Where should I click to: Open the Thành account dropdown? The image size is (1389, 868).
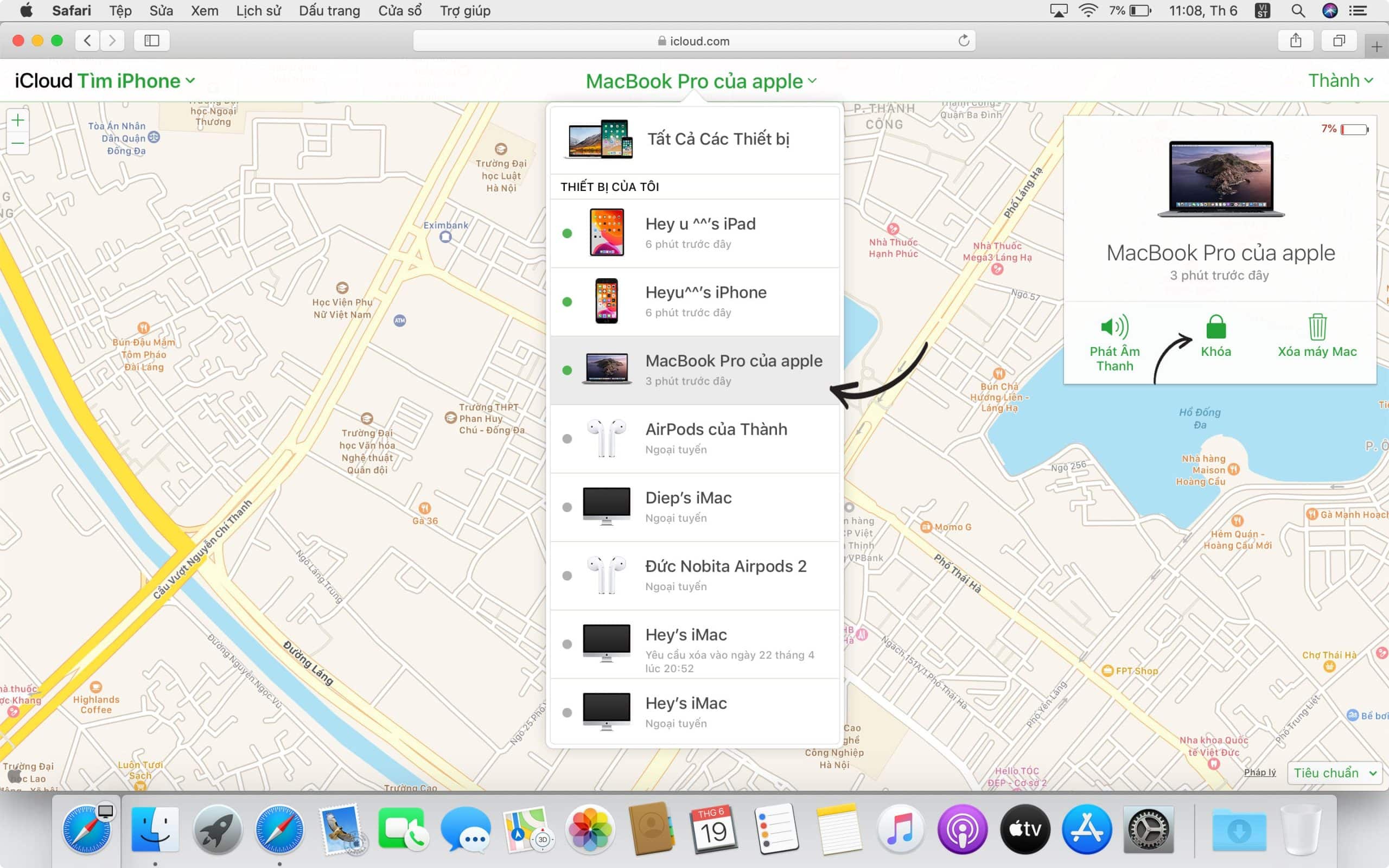(x=1340, y=80)
